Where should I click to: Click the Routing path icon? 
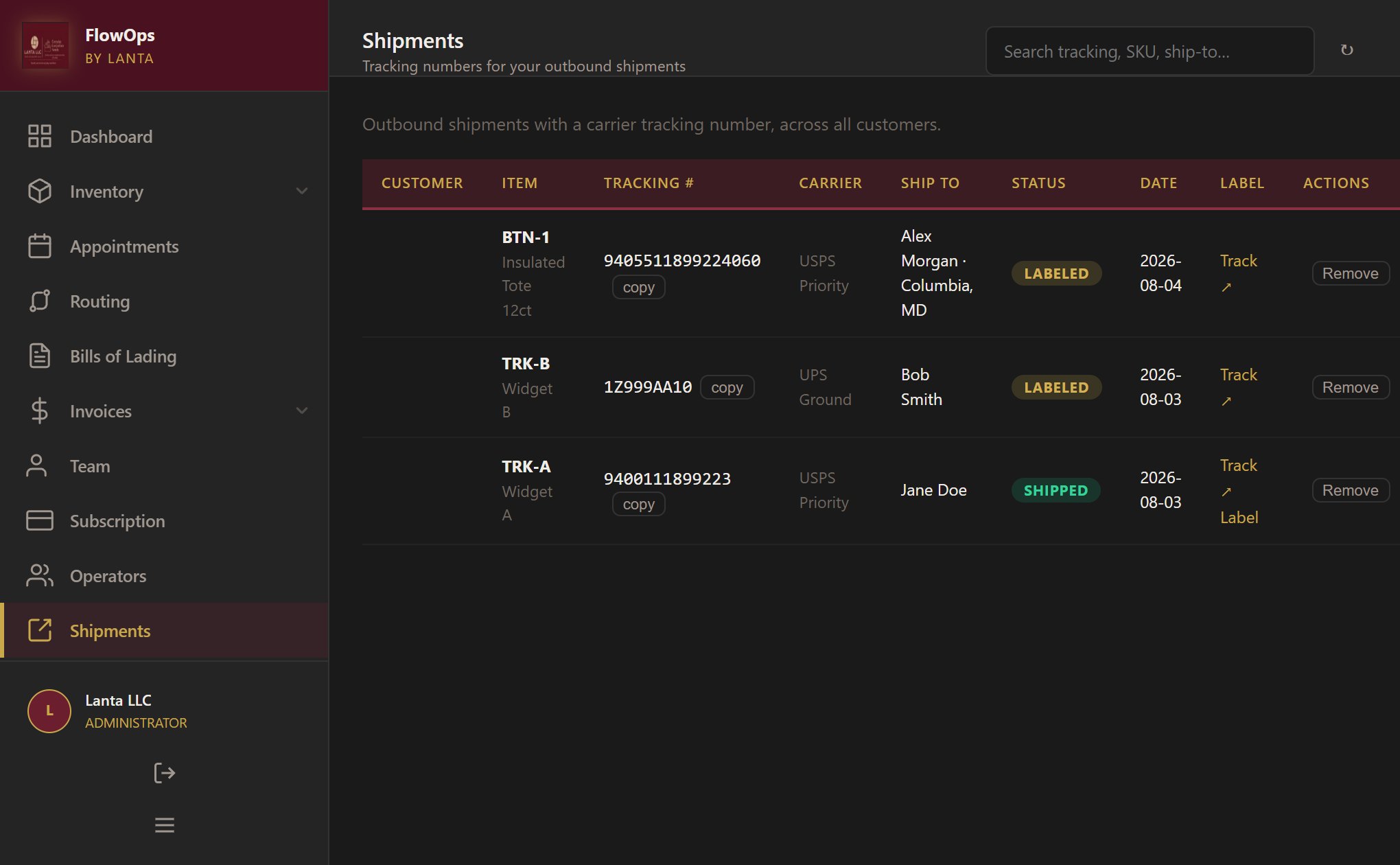tap(40, 301)
